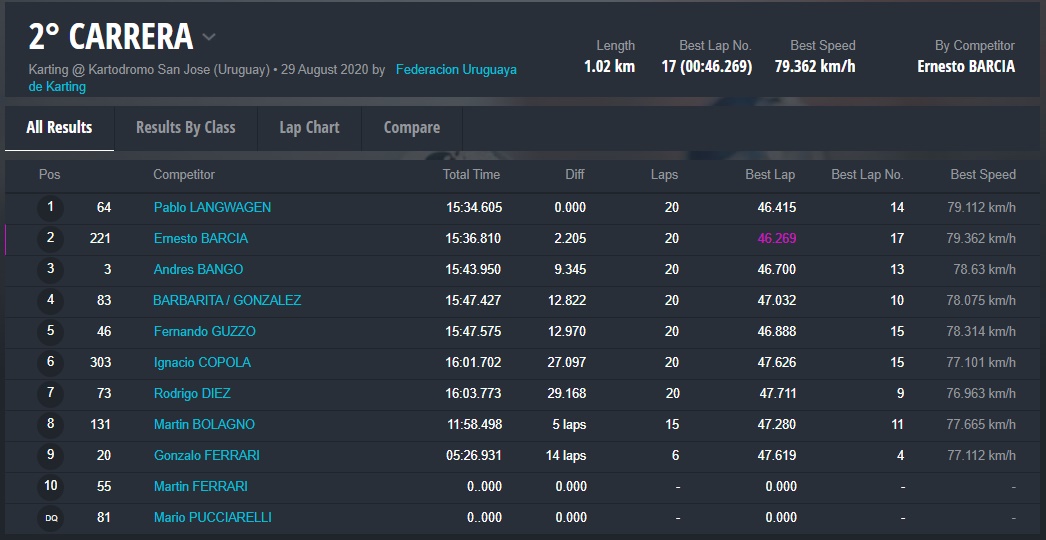This screenshot has height=540, width=1046.
Task: Select the Compare tab
Action: pos(411,128)
